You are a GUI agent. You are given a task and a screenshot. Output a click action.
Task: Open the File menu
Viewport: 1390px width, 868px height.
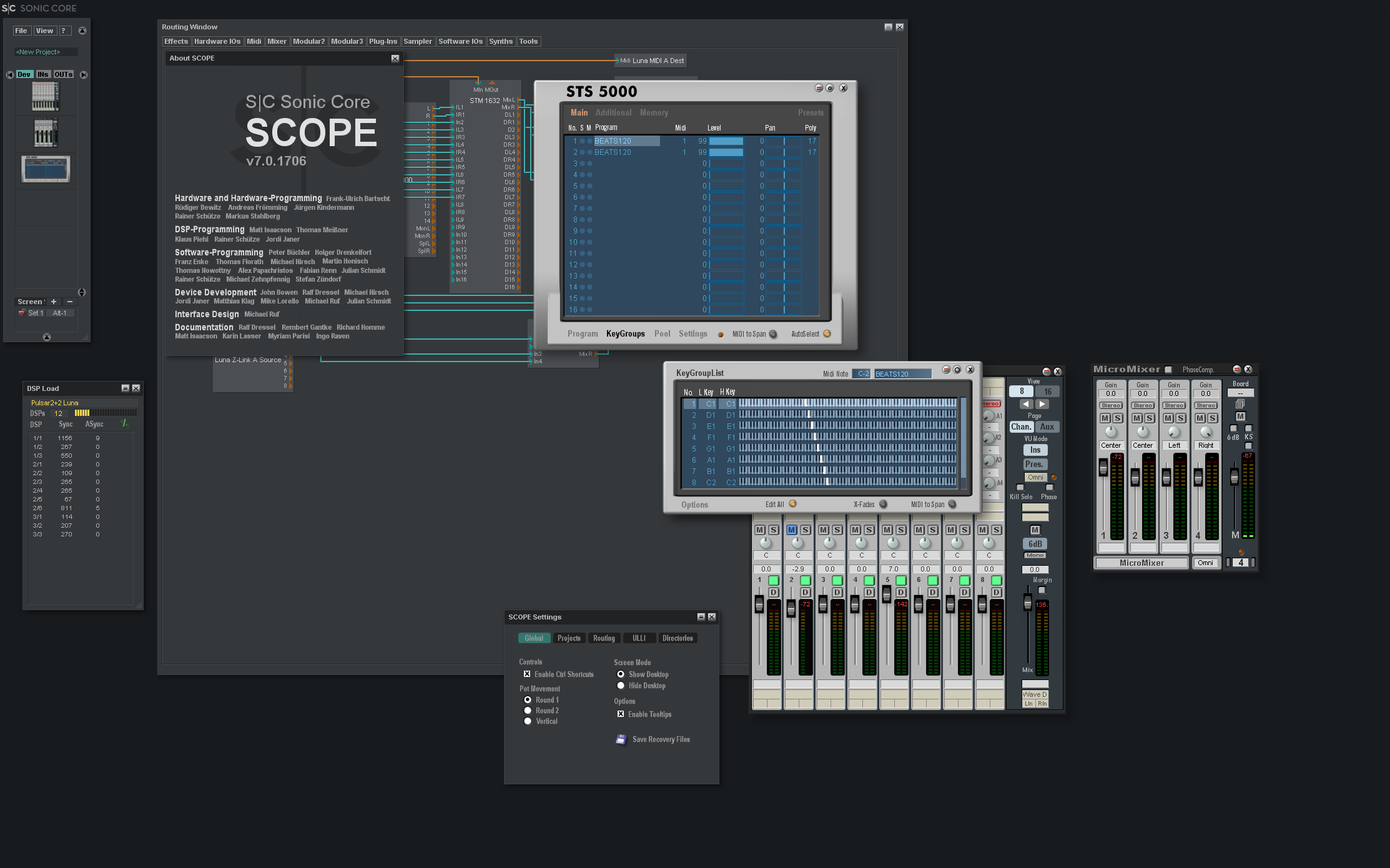pos(21,31)
